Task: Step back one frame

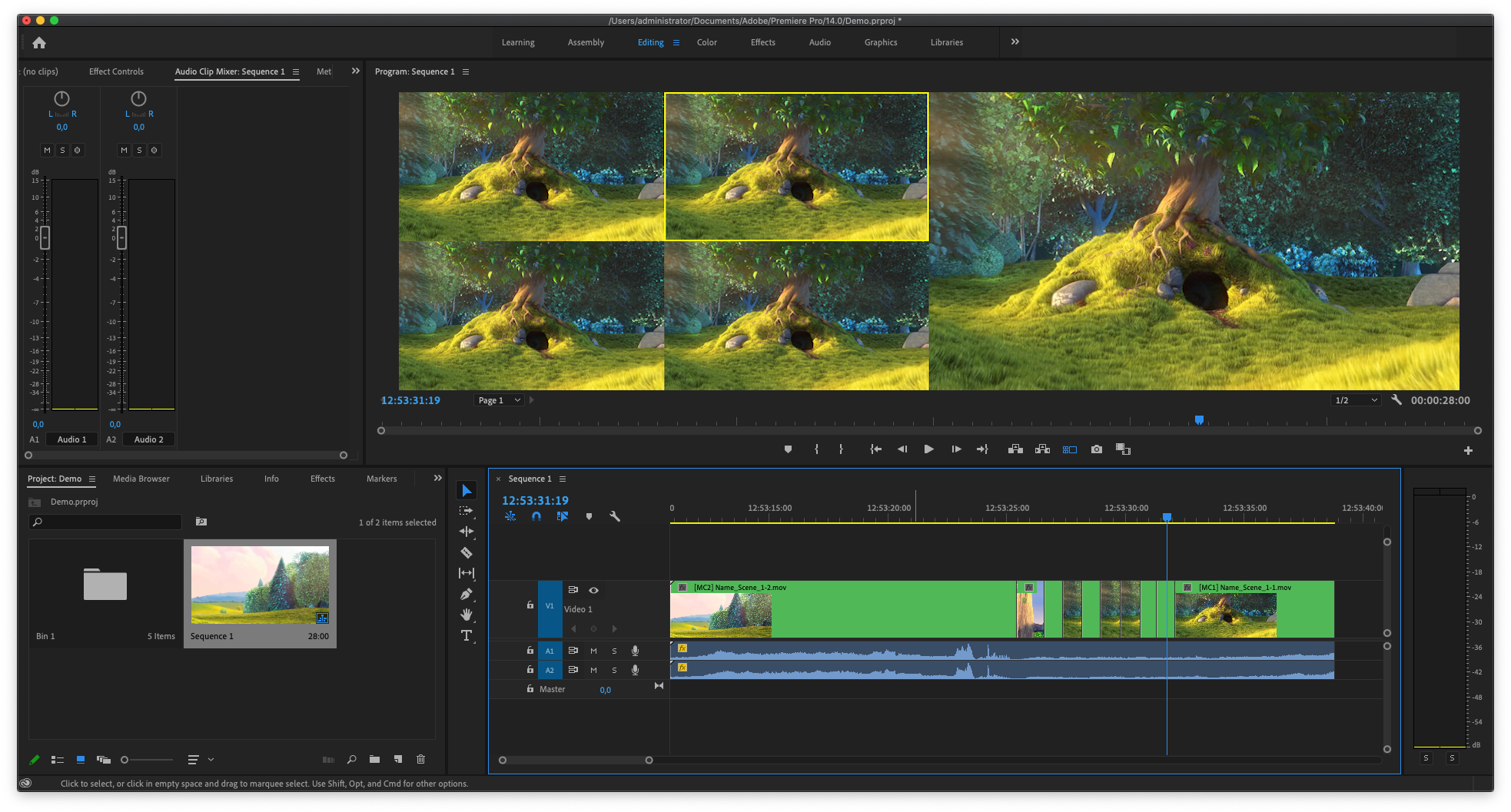Action: pos(902,449)
